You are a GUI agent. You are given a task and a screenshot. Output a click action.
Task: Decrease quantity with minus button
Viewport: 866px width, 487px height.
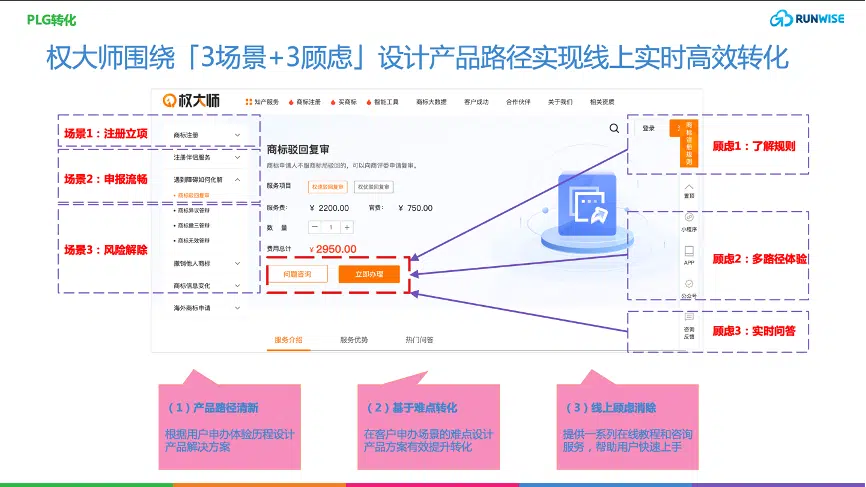(x=315, y=227)
